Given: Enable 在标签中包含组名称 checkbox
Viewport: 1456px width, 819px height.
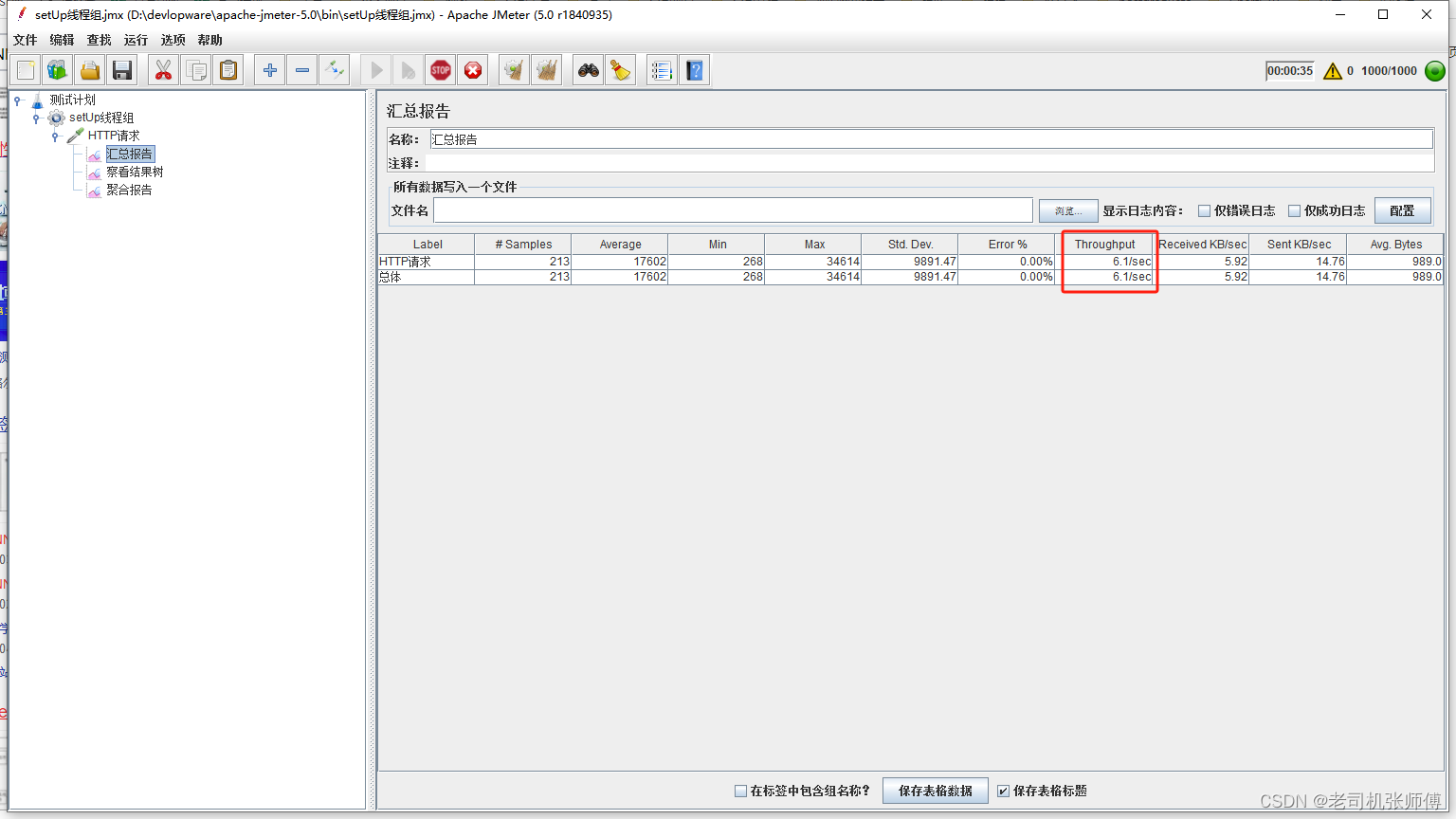Looking at the screenshot, I should point(740,791).
